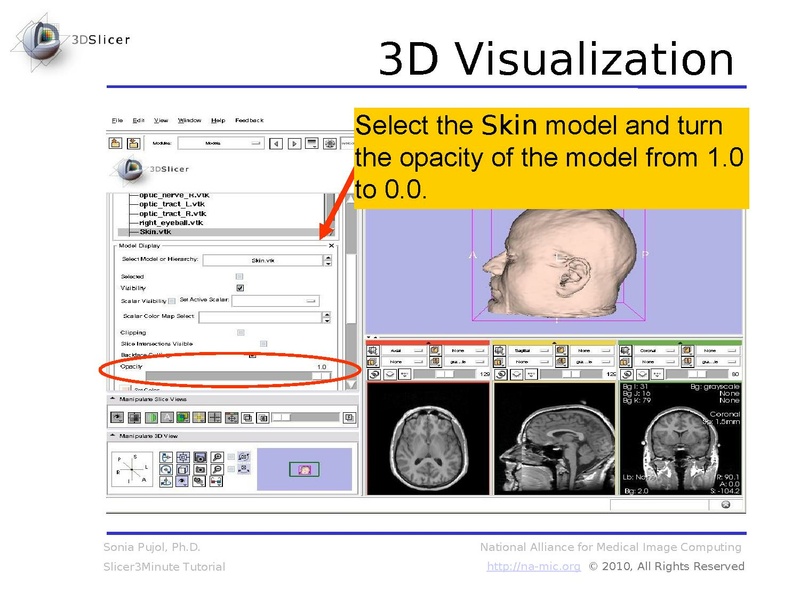Collapse the Manipulate Slice Views section
800x600 pixels.
(113, 399)
